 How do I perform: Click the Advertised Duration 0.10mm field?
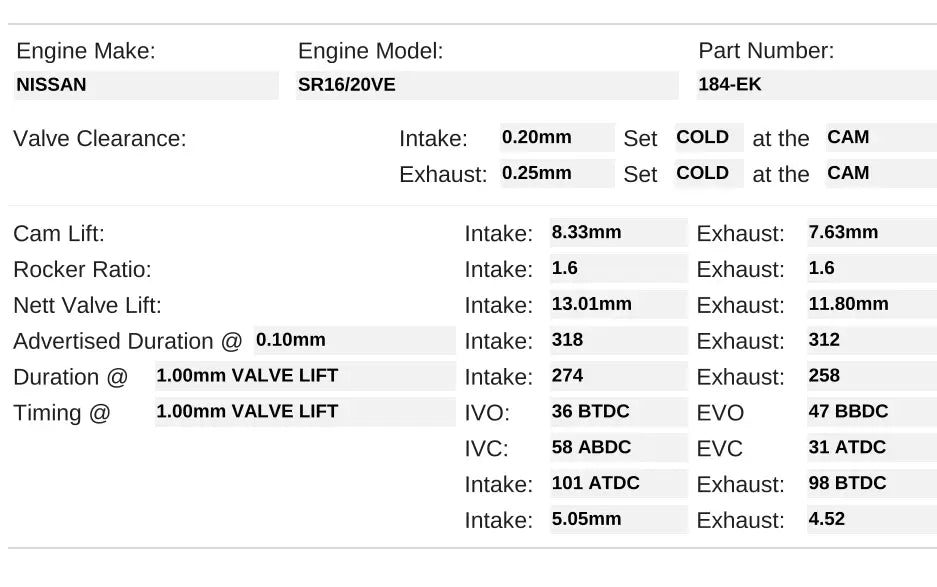(x=354, y=340)
